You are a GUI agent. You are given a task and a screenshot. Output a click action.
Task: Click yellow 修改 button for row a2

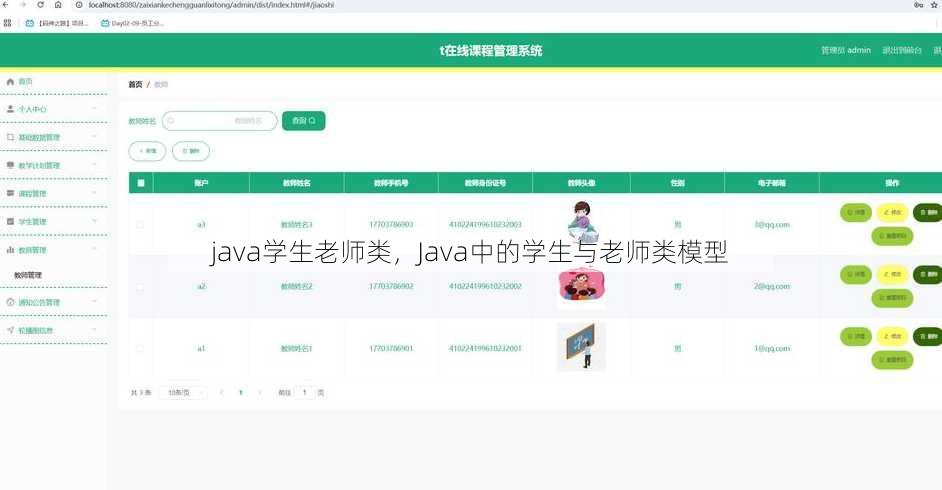pyautogui.click(x=892, y=274)
